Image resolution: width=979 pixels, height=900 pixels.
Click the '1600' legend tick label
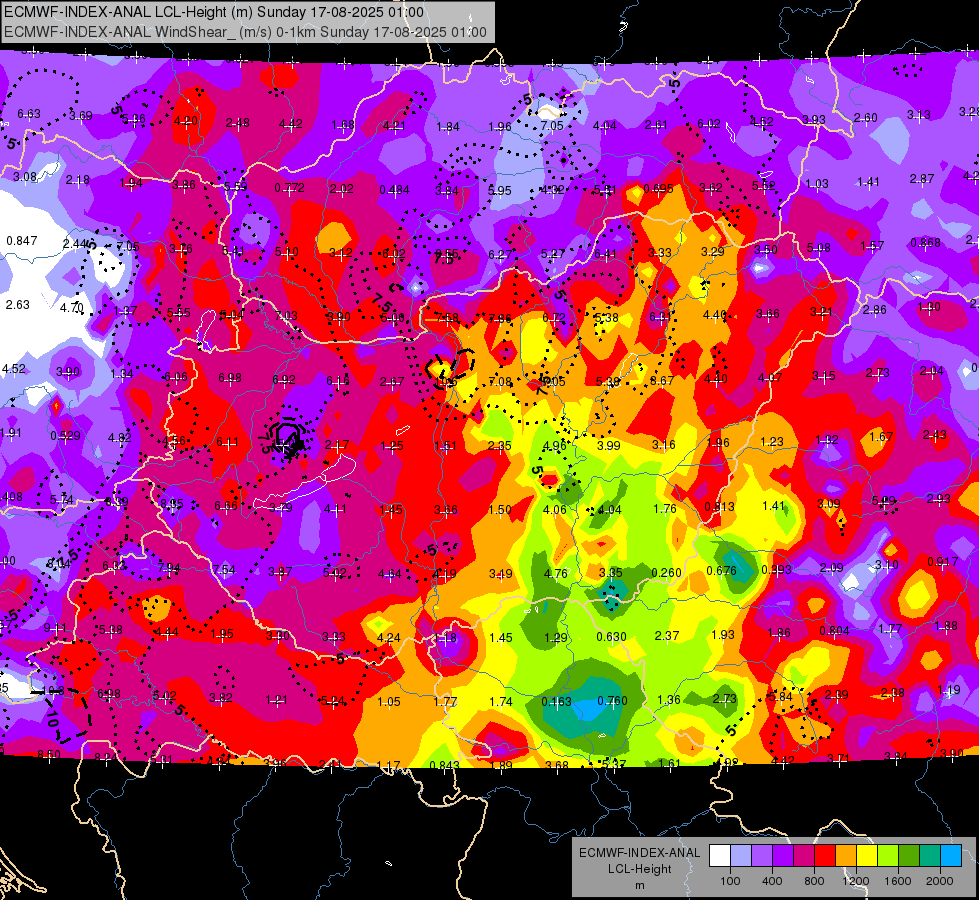[x=898, y=881]
